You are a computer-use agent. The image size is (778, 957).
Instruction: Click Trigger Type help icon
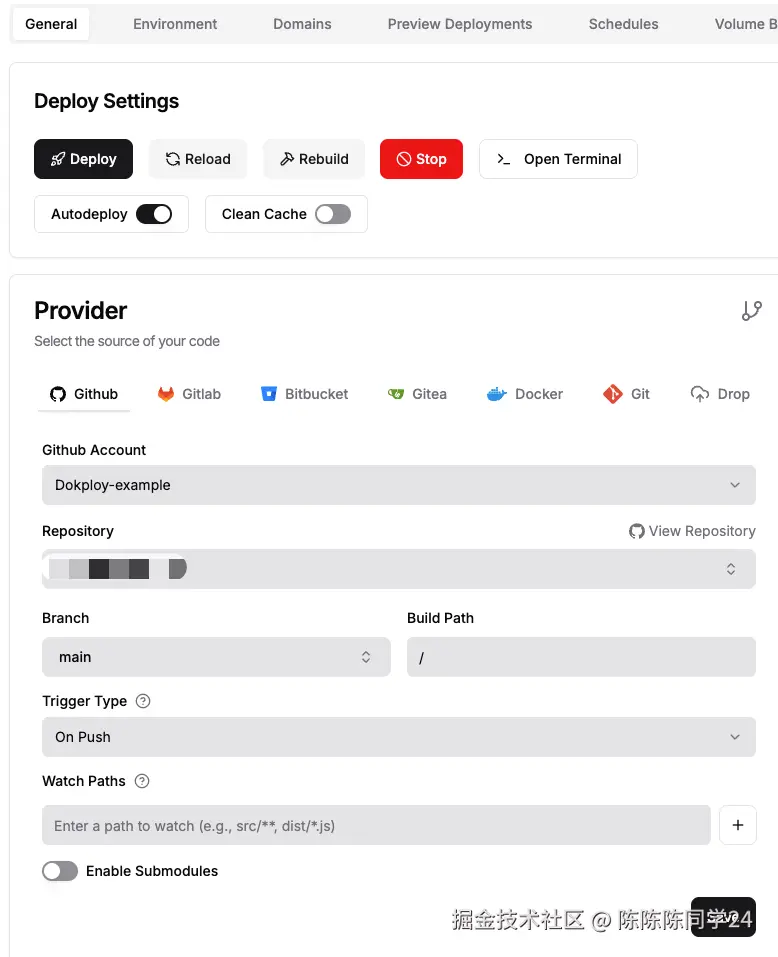pos(143,701)
